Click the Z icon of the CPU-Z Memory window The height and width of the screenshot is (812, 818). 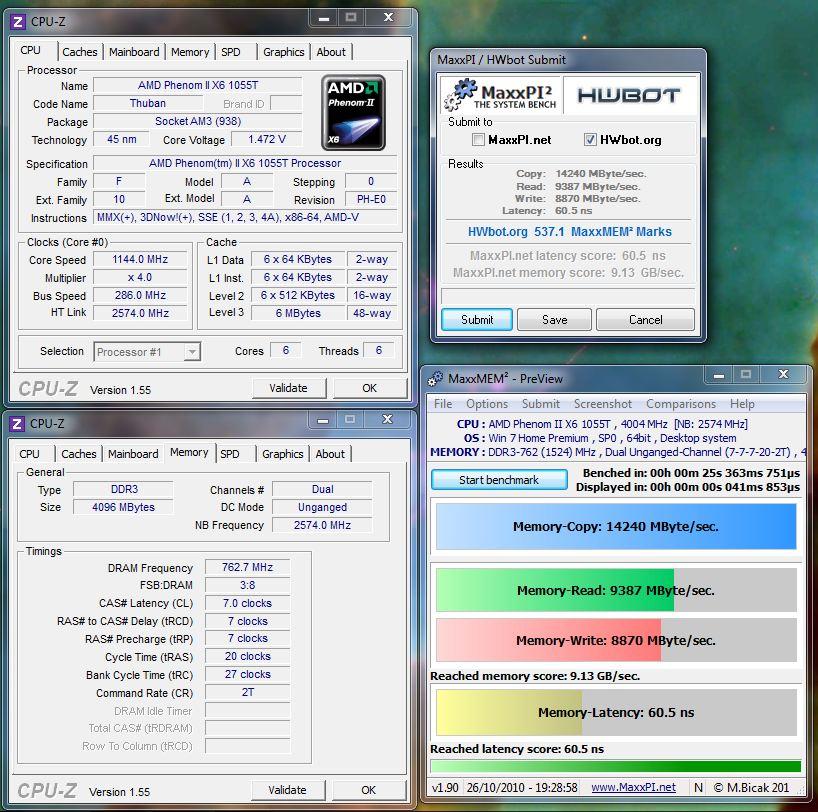pos(17,424)
